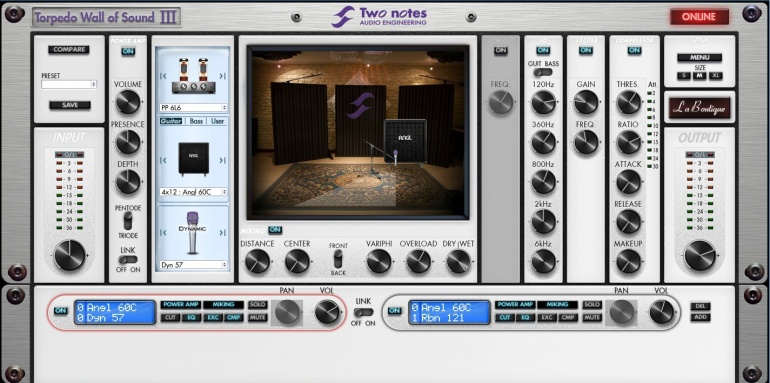Flip the GUIT/BASS EQ switch

543,72
